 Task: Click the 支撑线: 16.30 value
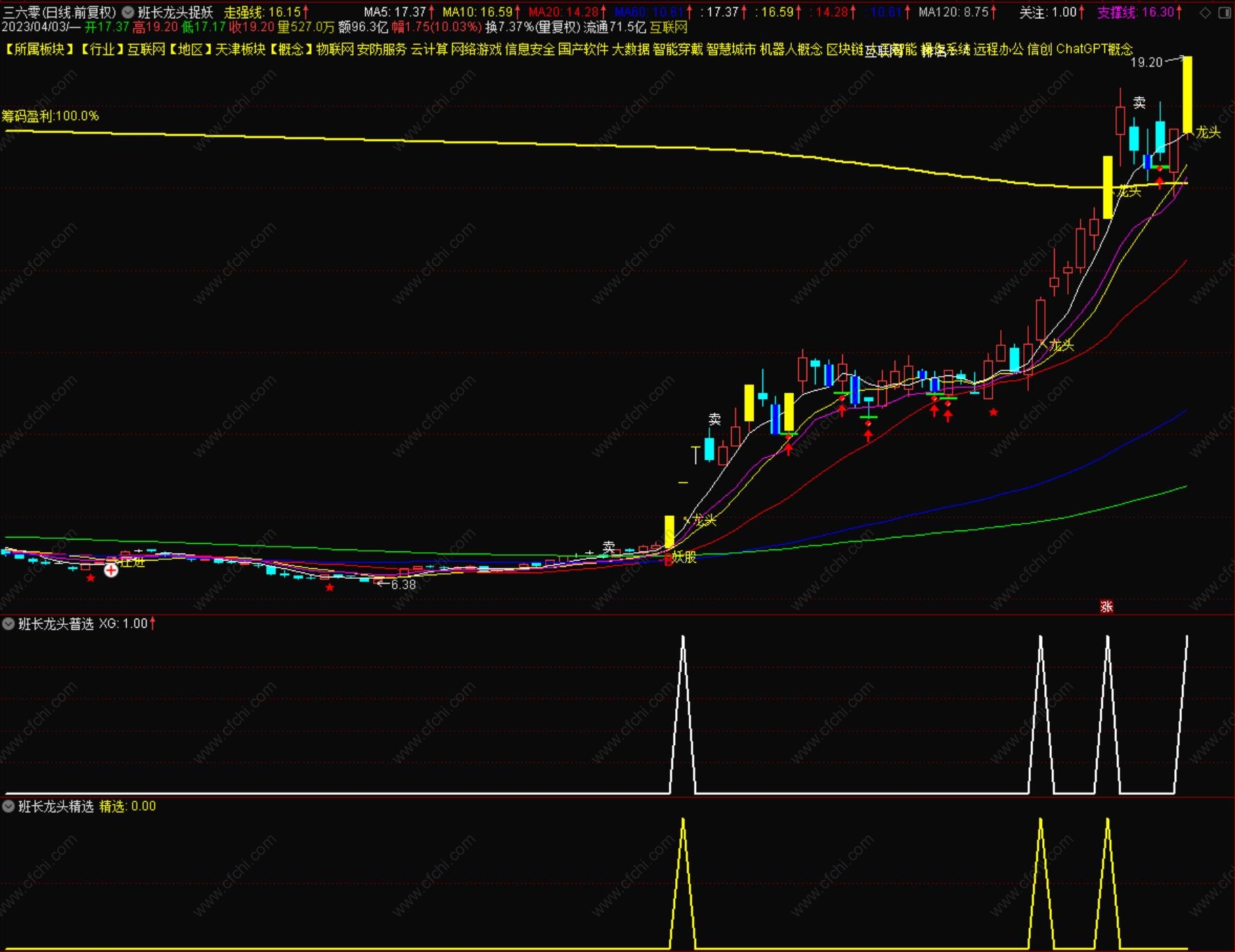(1140, 13)
